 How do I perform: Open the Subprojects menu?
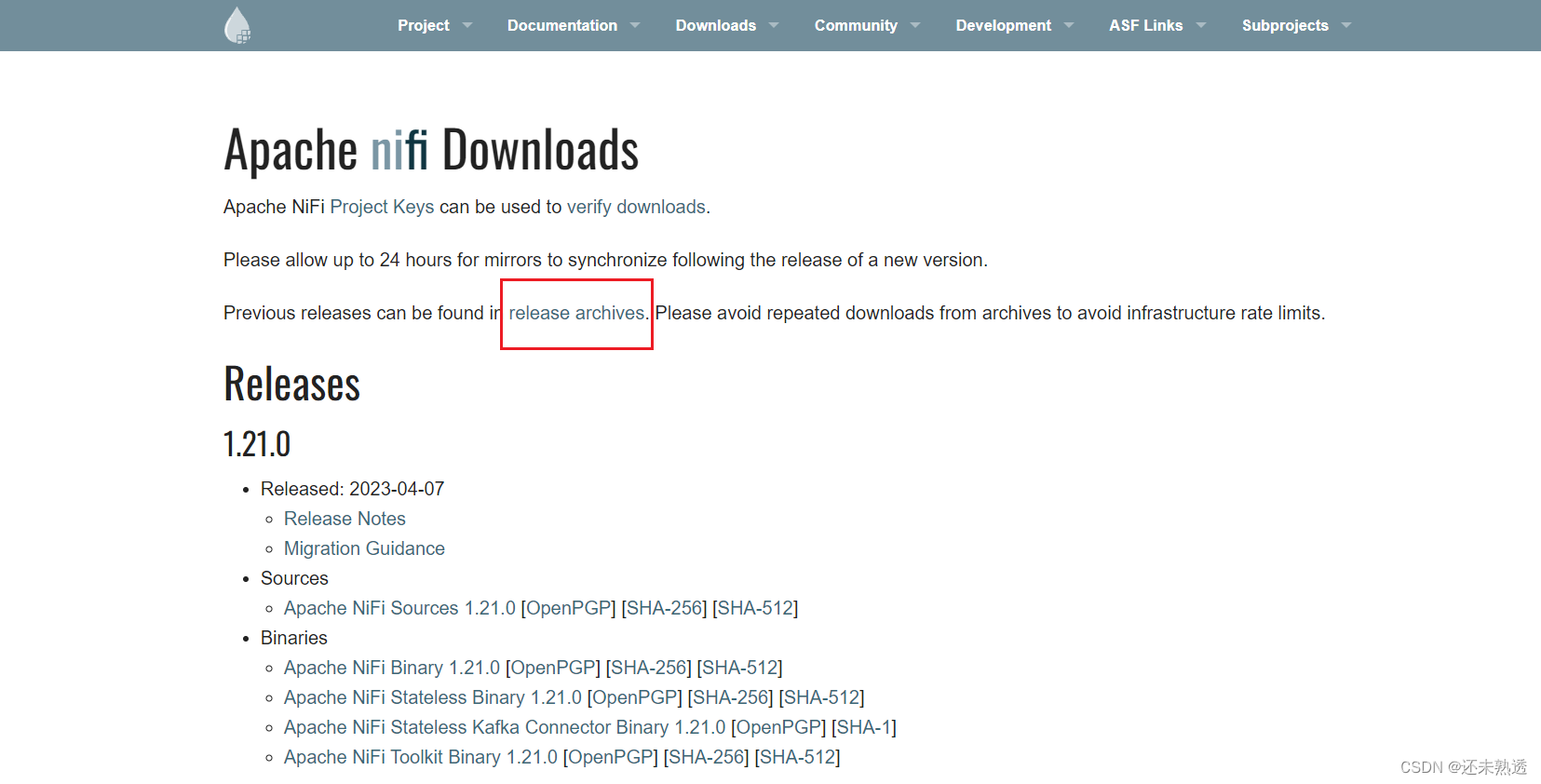coord(1285,25)
